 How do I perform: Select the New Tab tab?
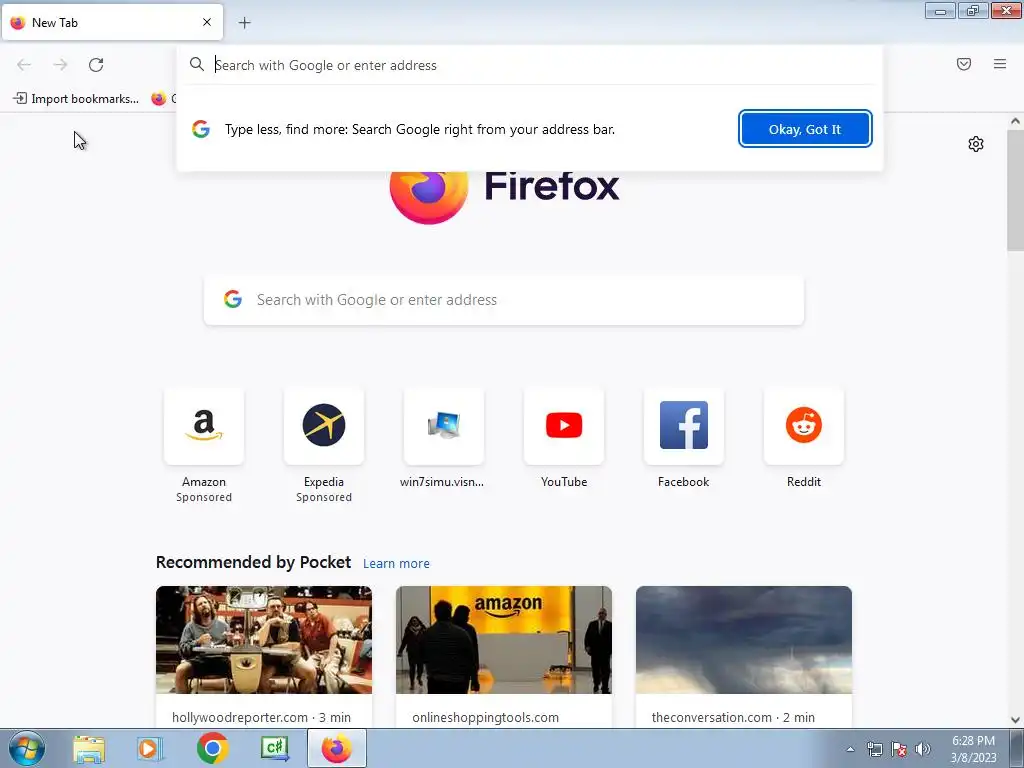click(x=112, y=22)
